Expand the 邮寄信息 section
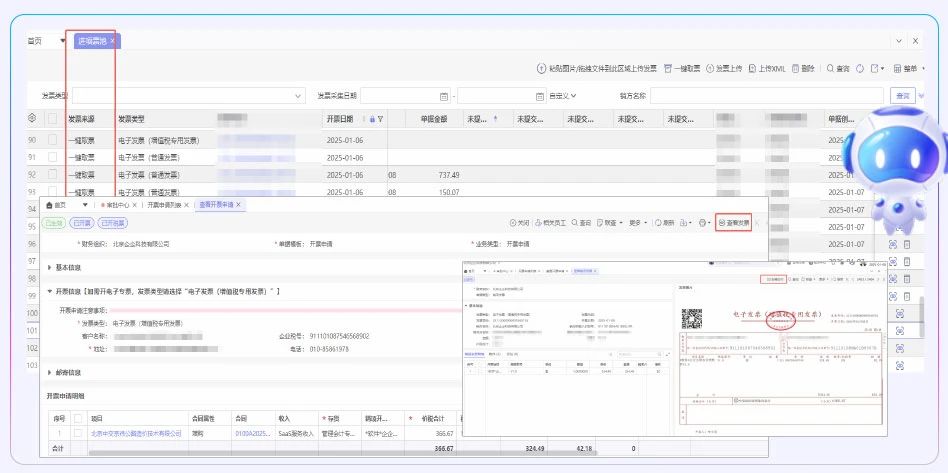Screen dimensions: 948x473 (x=51, y=372)
